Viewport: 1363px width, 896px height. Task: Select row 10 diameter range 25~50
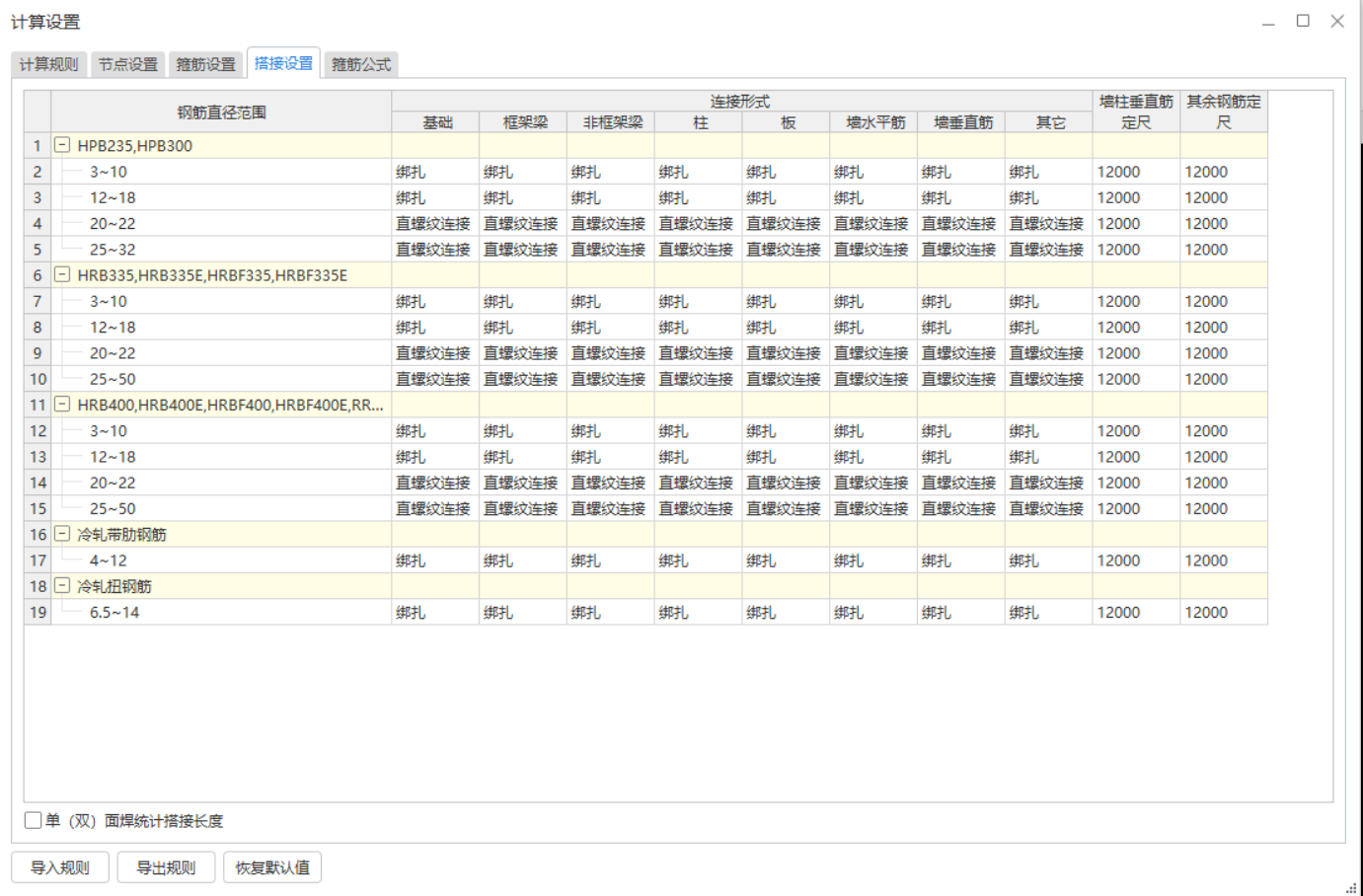[221, 379]
